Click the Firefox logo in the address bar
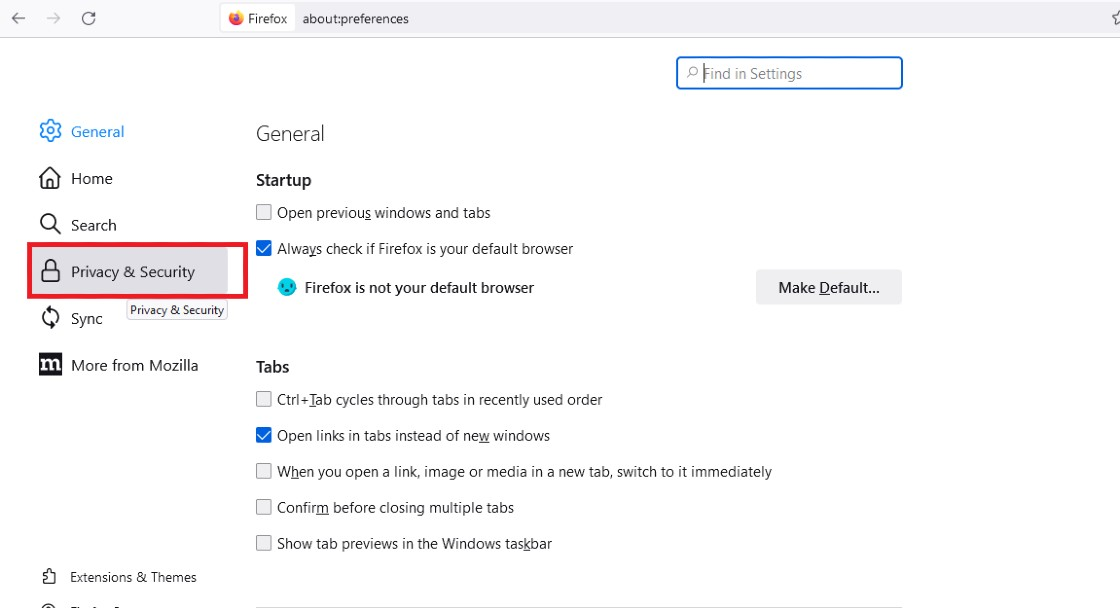 (236, 19)
